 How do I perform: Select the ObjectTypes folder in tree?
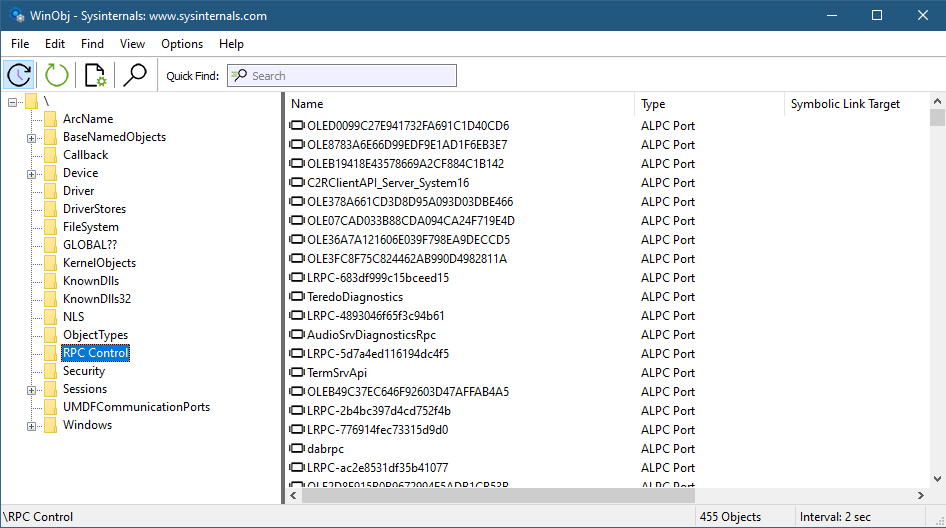[95, 335]
